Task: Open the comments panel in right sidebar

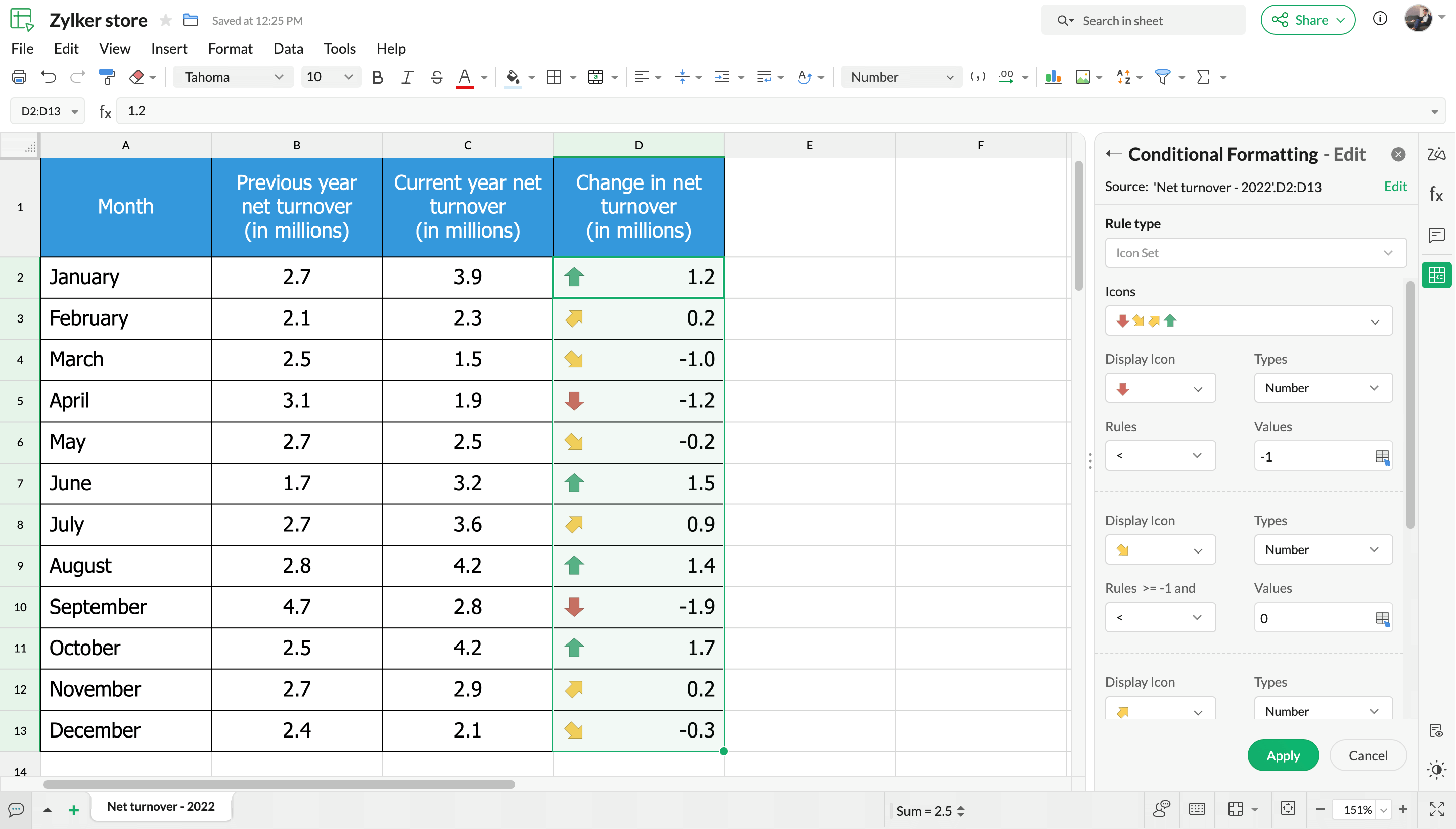Action: pyautogui.click(x=1436, y=235)
